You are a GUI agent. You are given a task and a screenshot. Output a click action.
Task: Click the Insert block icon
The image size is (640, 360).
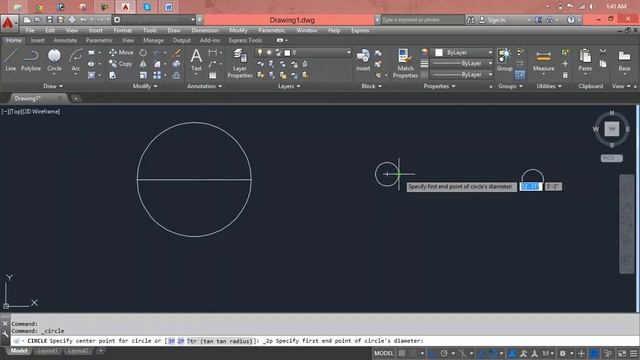point(363,60)
